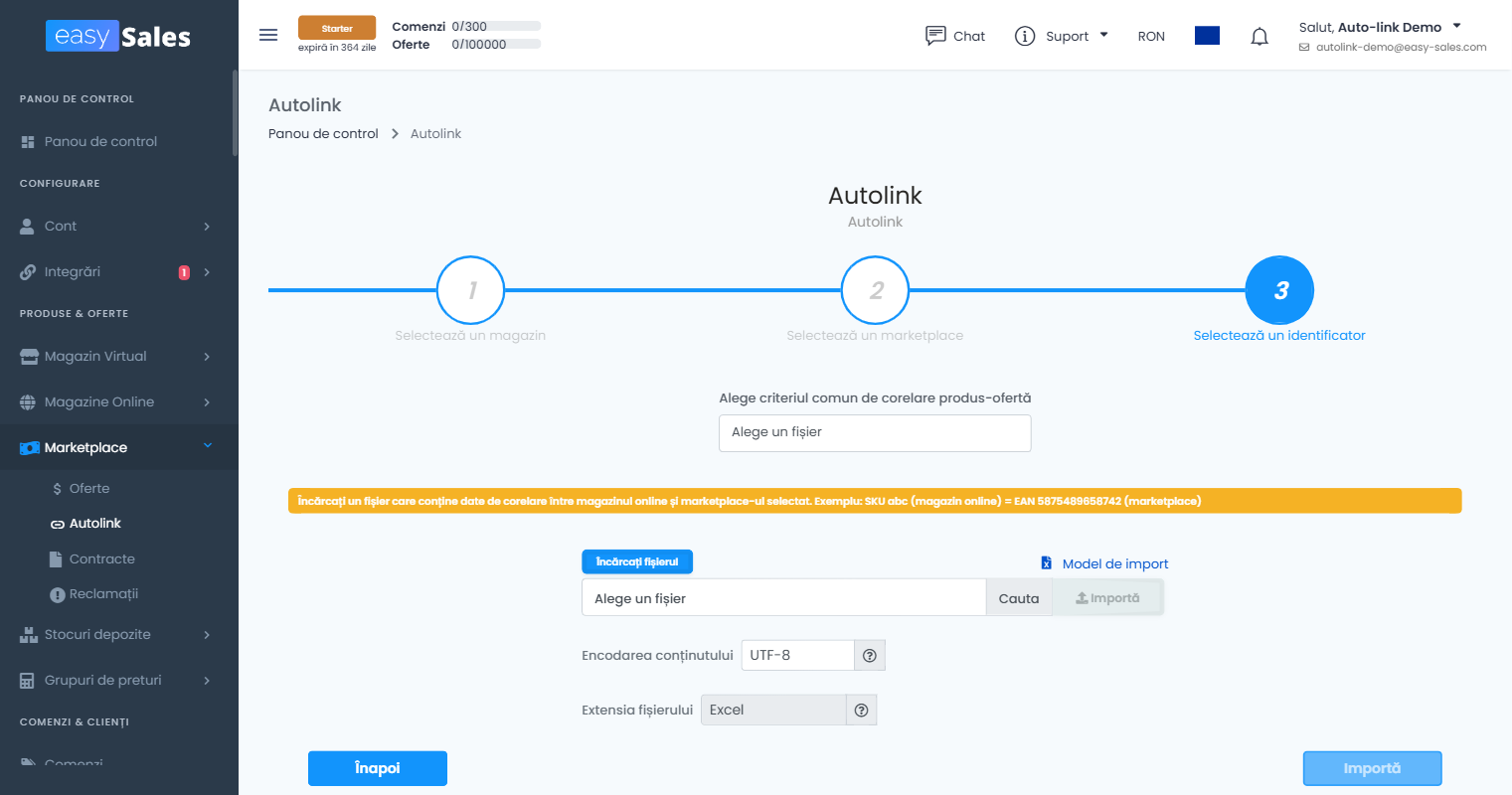
Task: Click the Integrări red notification badge
Action: coord(184,272)
